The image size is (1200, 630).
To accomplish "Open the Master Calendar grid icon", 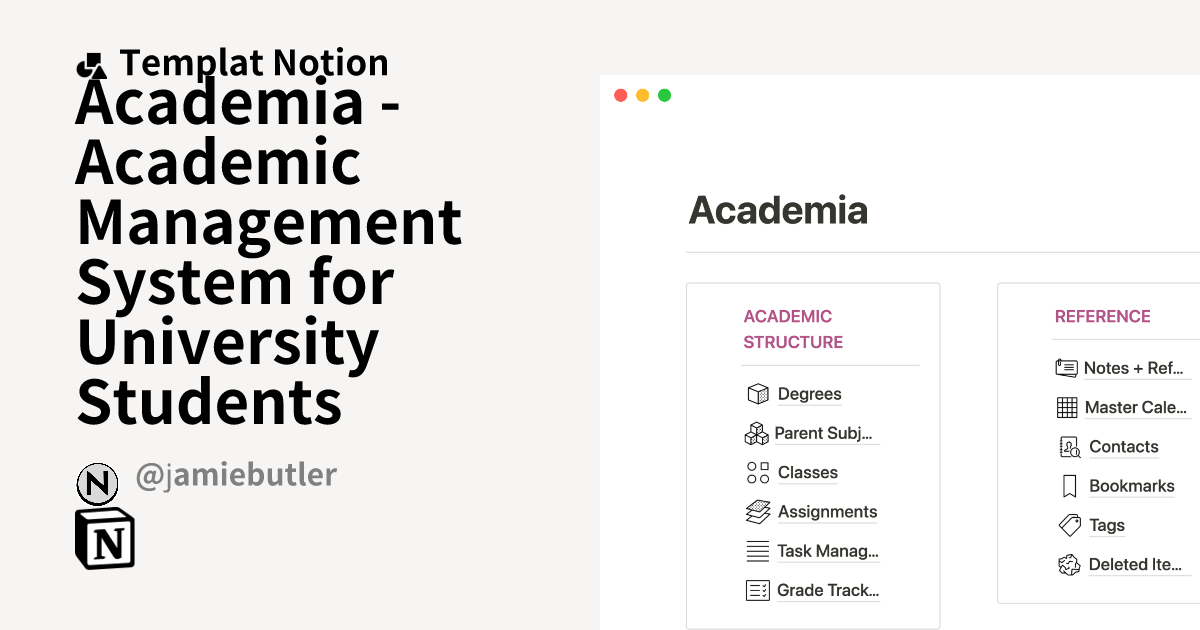I will pyautogui.click(x=1065, y=407).
